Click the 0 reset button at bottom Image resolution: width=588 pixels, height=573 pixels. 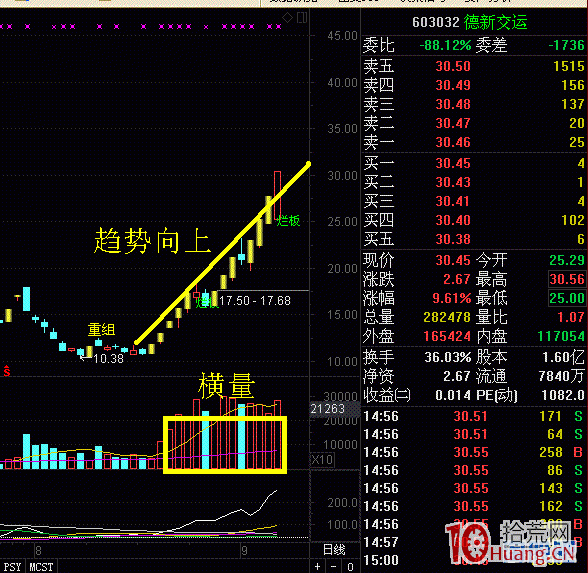[350, 567]
